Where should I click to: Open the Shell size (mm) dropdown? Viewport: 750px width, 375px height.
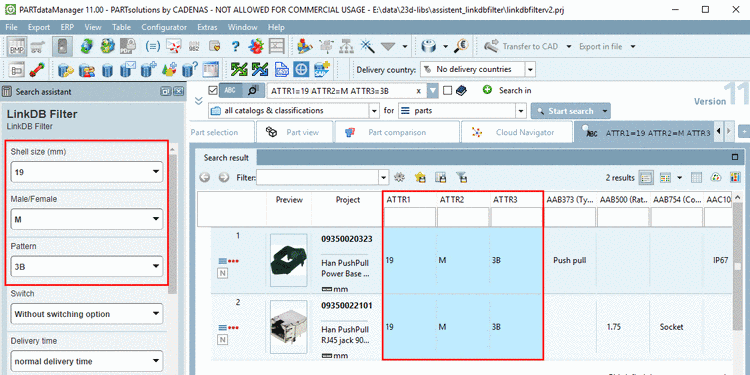tap(87, 172)
